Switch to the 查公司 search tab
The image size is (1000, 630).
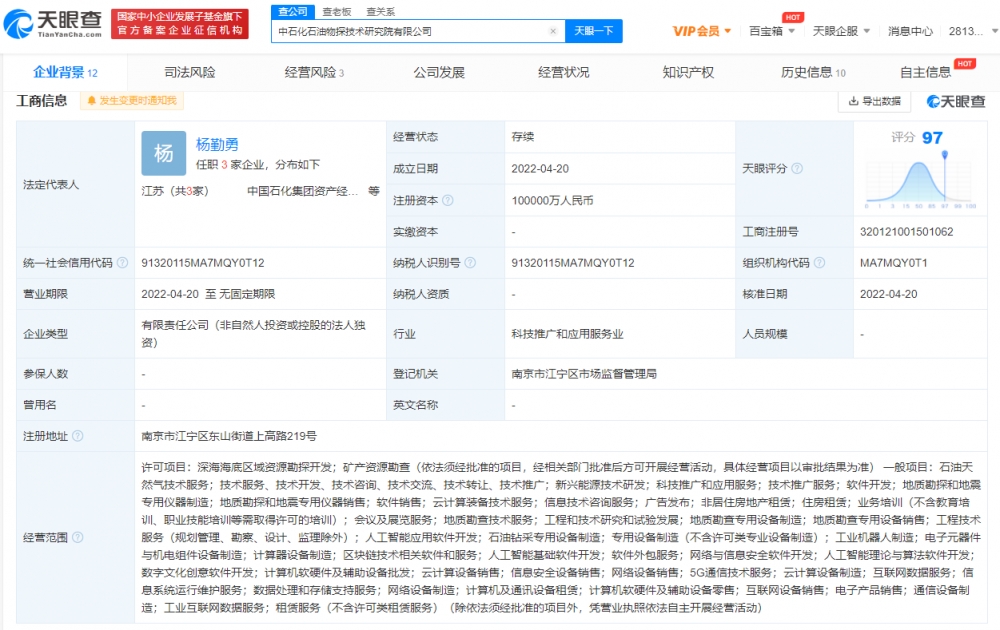pos(293,11)
